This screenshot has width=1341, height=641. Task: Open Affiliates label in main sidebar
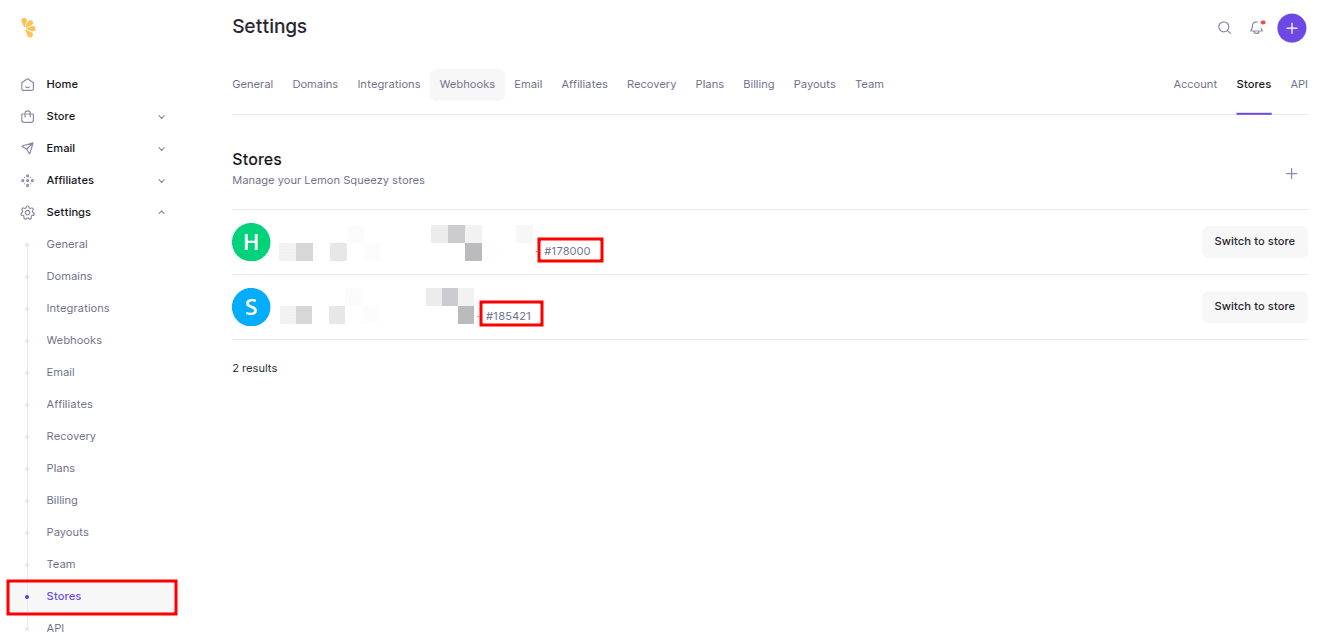70,181
